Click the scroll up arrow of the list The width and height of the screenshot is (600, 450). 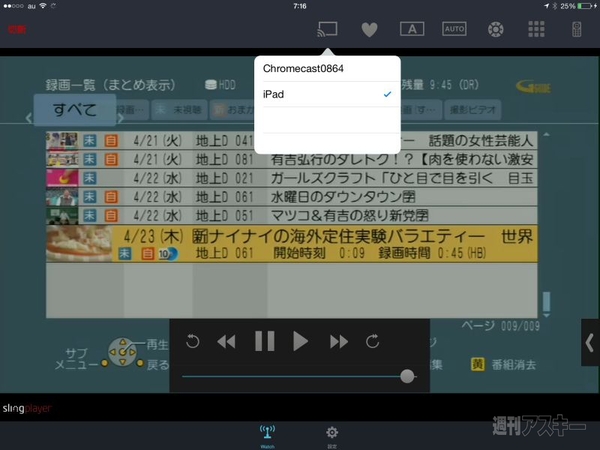coord(546,135)
